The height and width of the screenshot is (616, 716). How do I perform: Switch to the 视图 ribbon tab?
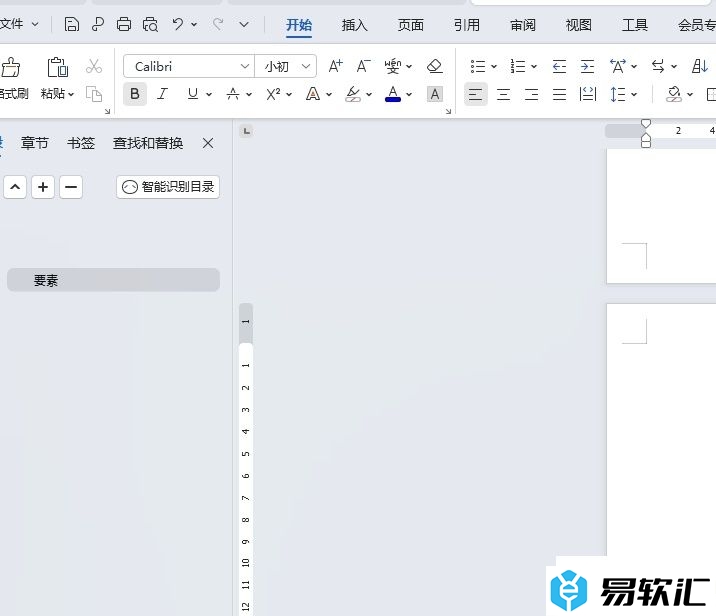click(579, 25)
